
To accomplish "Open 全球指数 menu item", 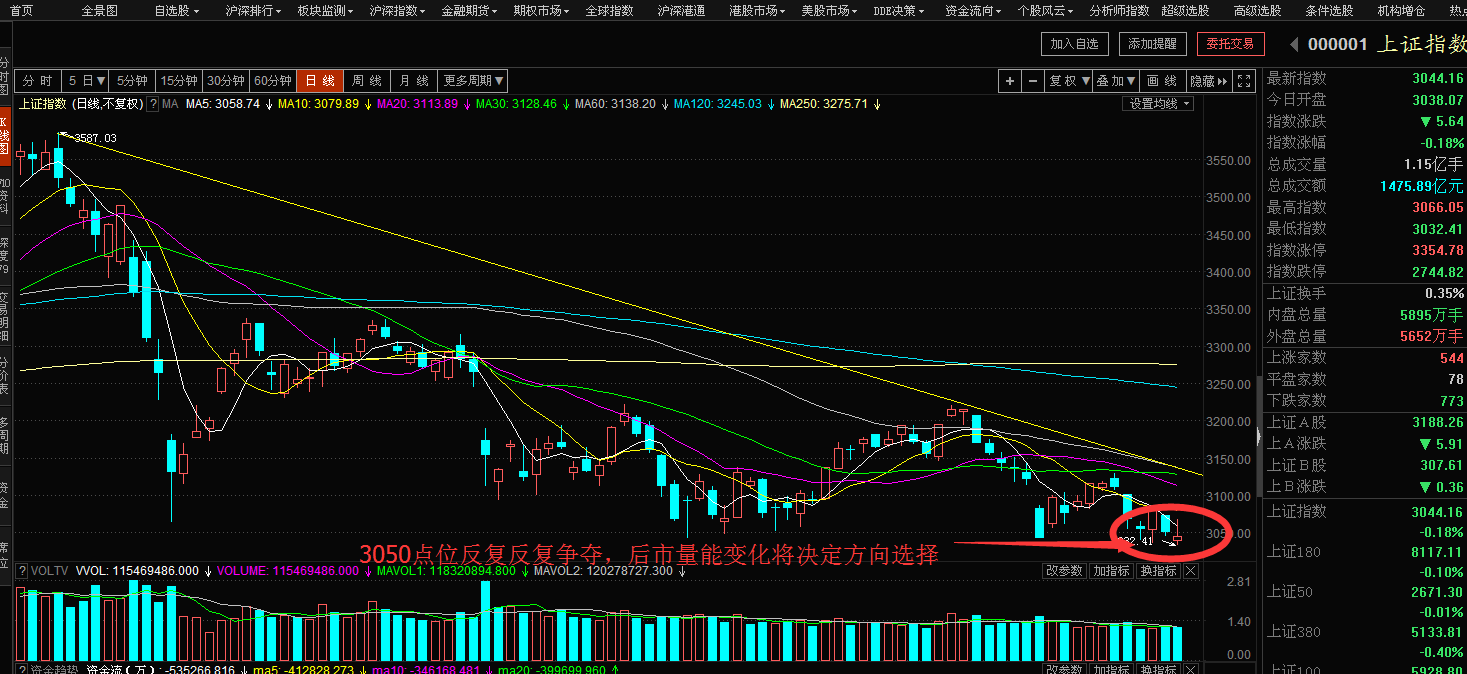I will [609, 10].
